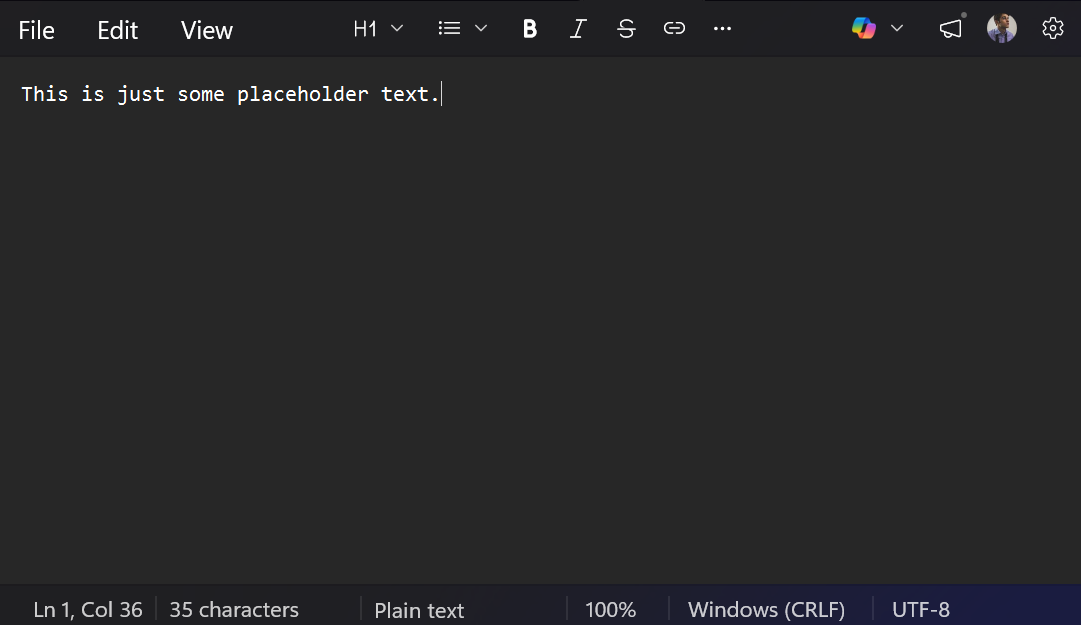Open the Edit menu
The width and height of the screenshot is (1081, 625).
pyautogui.click(x=117, y=30)
